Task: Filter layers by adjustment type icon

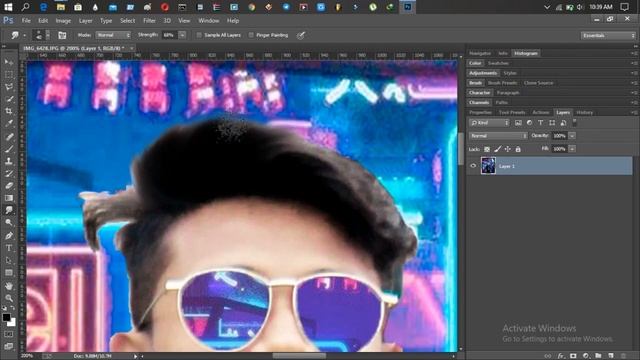Action: [x=529, y=123]
